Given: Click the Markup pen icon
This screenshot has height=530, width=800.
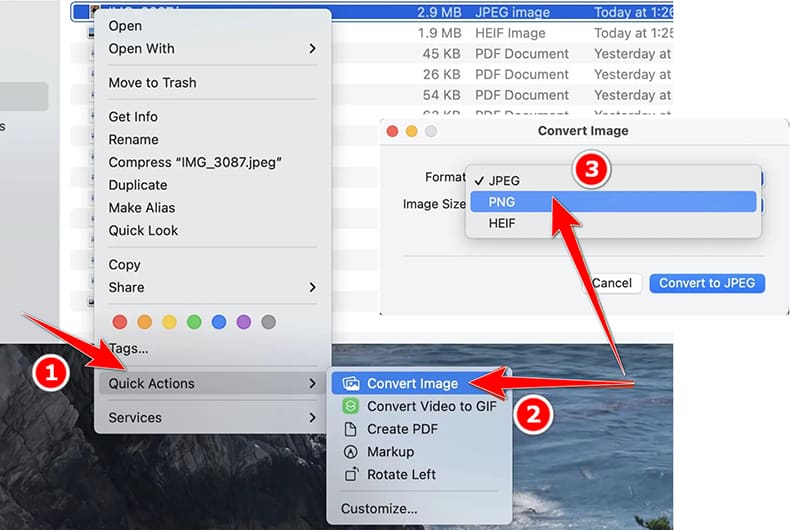Looking at the screenshot, I should (350, 452).
